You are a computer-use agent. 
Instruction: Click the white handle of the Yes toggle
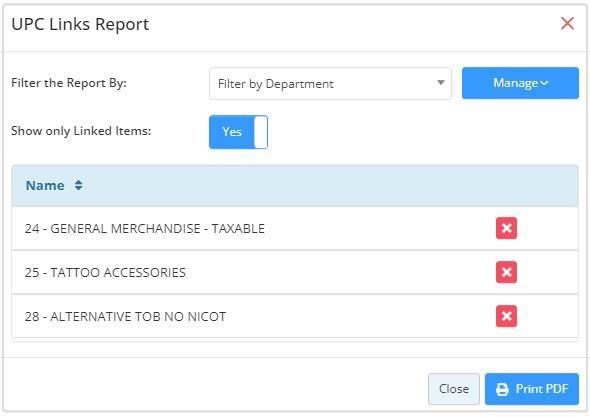point(260,132)
